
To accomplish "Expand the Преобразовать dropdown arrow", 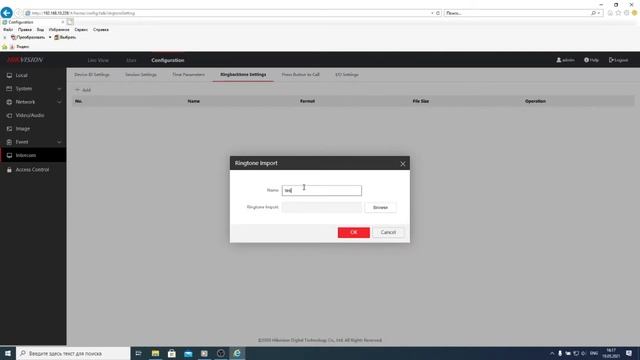I will [50, 38].
